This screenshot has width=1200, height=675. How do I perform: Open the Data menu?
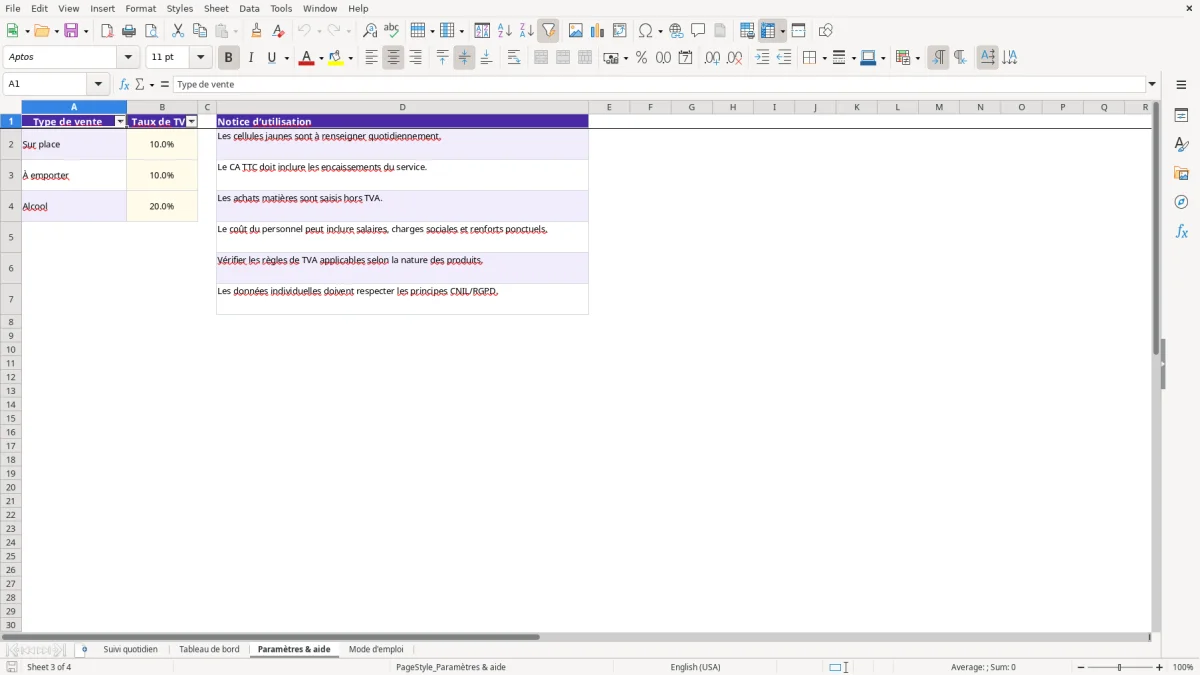[249, 8]
